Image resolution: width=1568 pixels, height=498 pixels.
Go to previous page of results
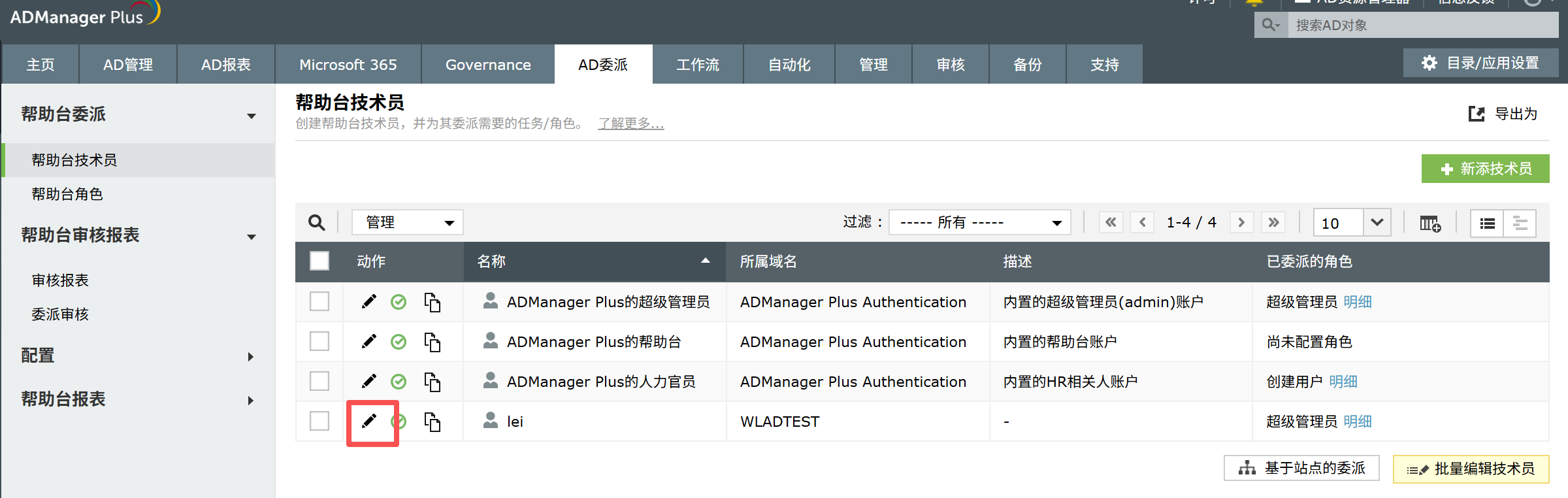point(1142,222)
